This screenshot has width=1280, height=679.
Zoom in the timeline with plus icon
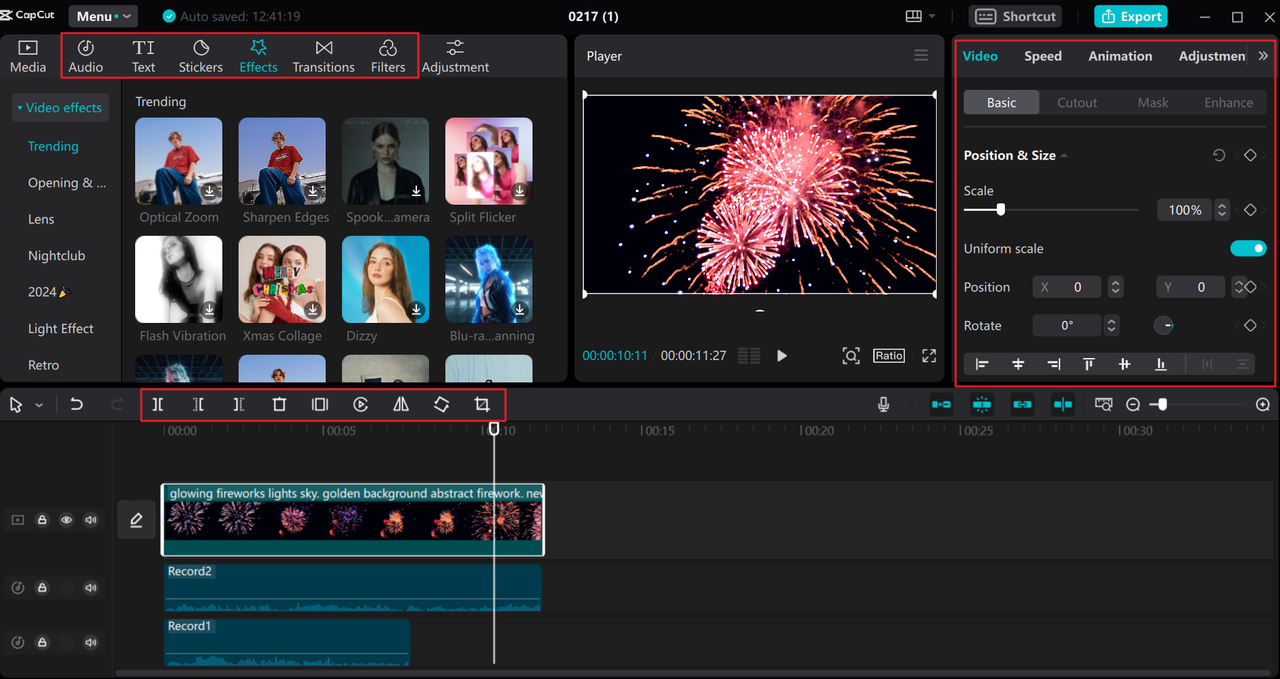point(1263,405)
